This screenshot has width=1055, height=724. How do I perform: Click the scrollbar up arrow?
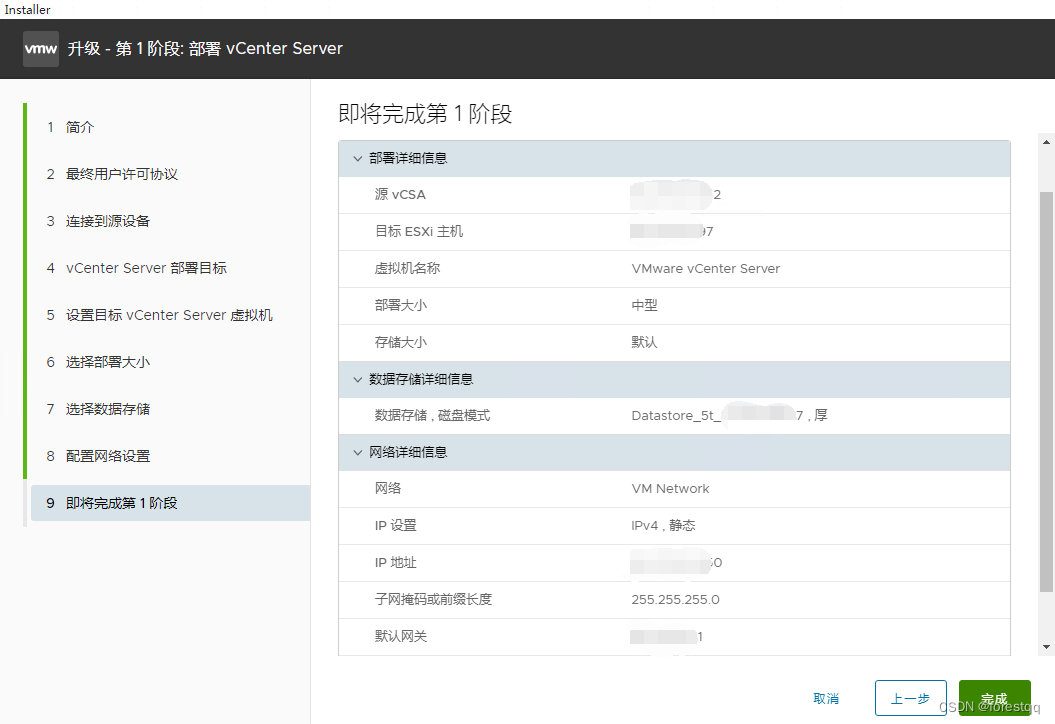[x=1046, y=142]
